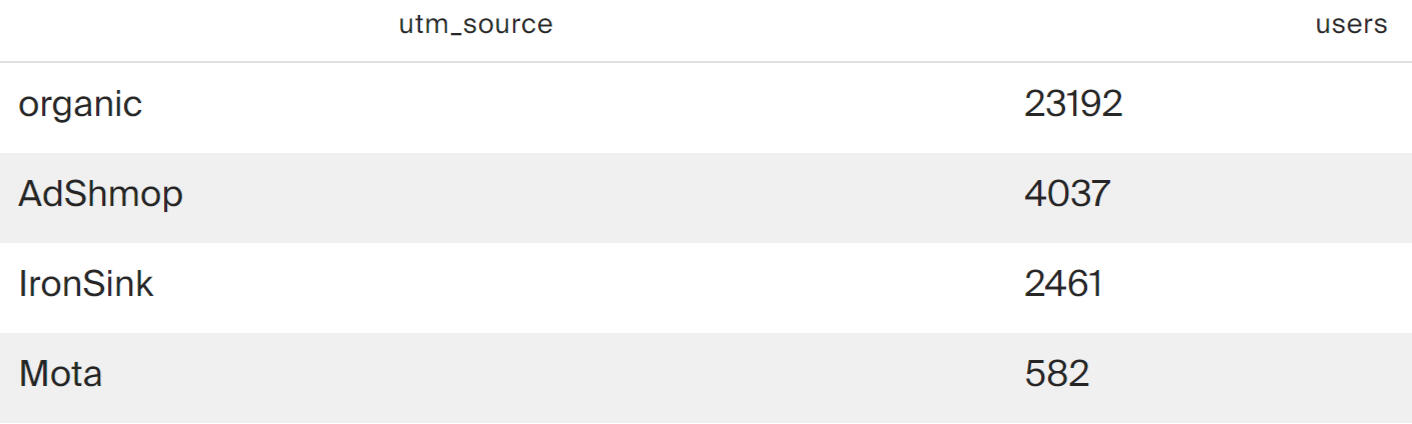Pick the source name with 4037 users

tap(100, 194)
